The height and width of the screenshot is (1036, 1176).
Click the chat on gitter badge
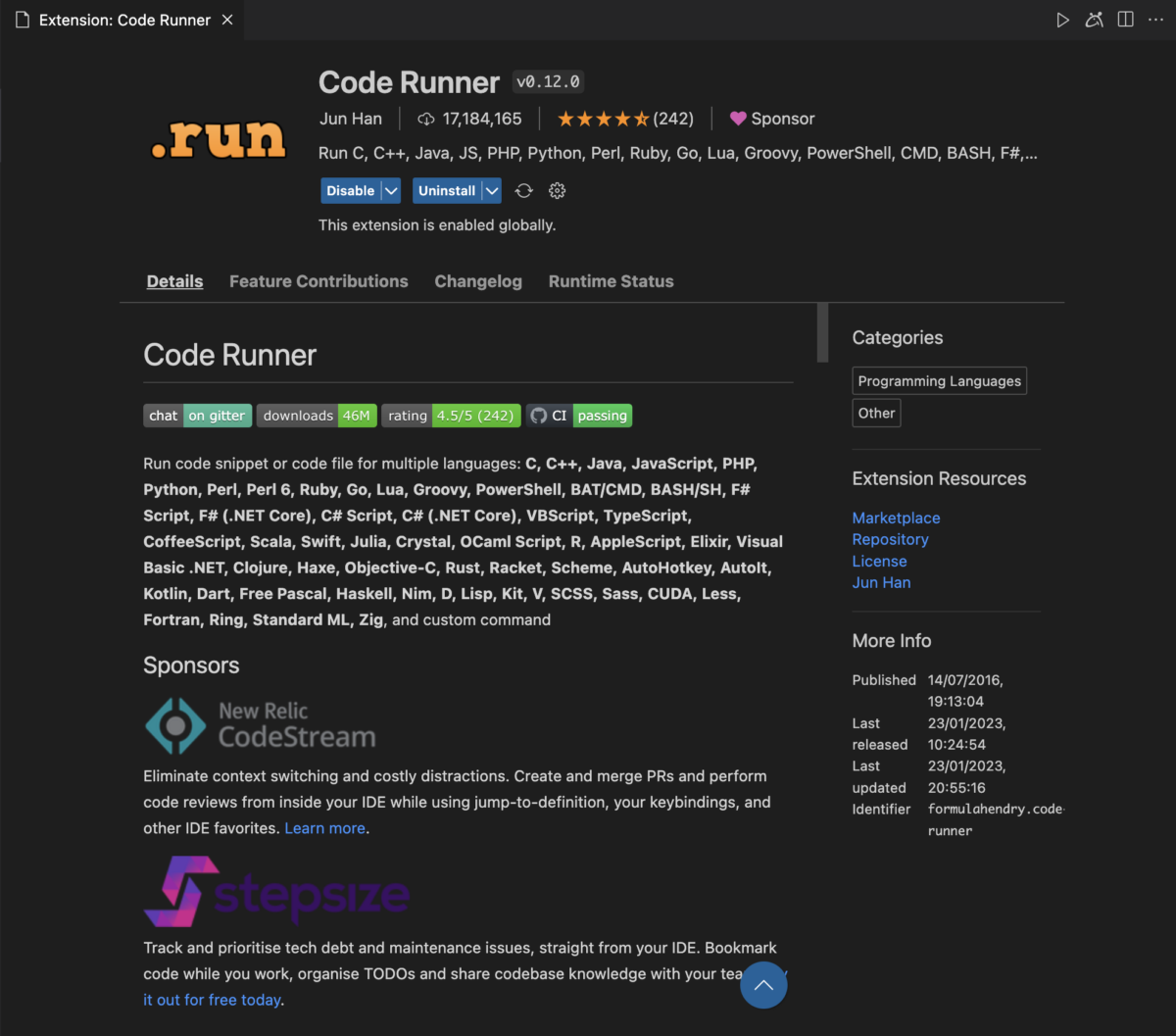(198, 416)
